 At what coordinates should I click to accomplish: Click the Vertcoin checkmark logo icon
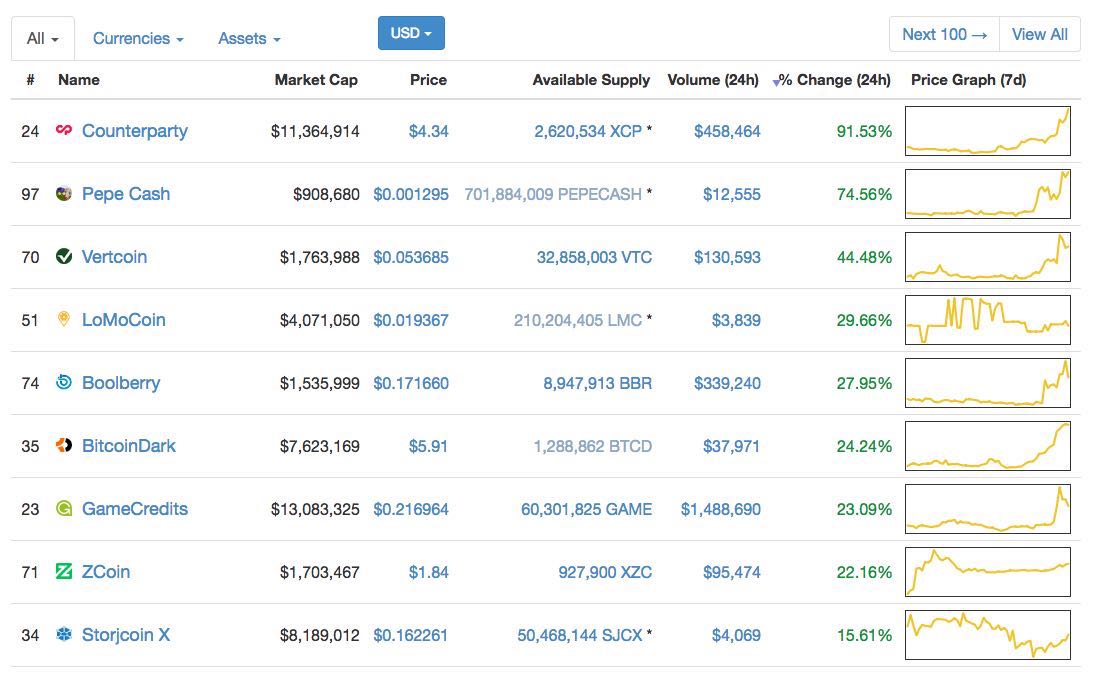click(x=64, y=256)
